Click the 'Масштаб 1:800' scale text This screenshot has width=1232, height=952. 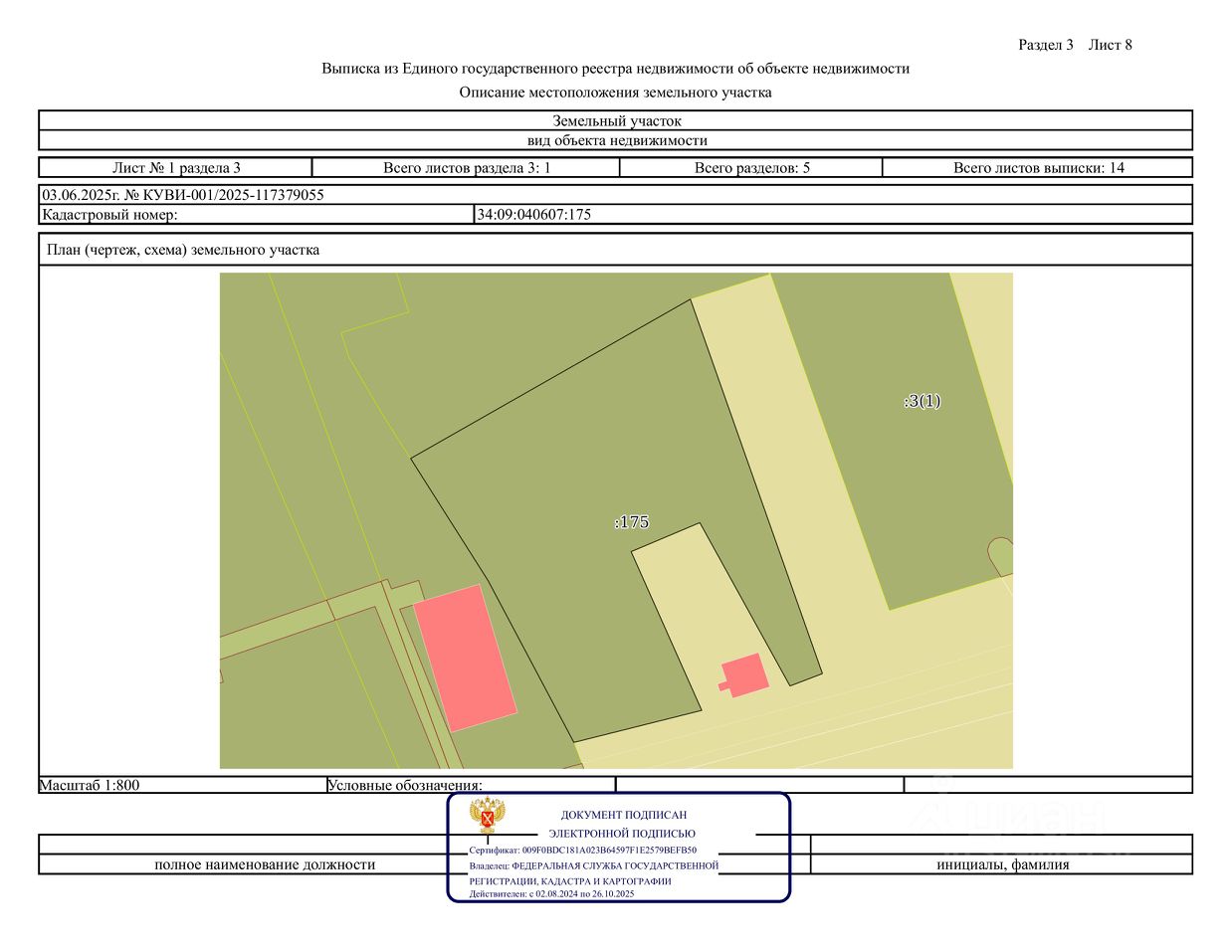[90, 785]
